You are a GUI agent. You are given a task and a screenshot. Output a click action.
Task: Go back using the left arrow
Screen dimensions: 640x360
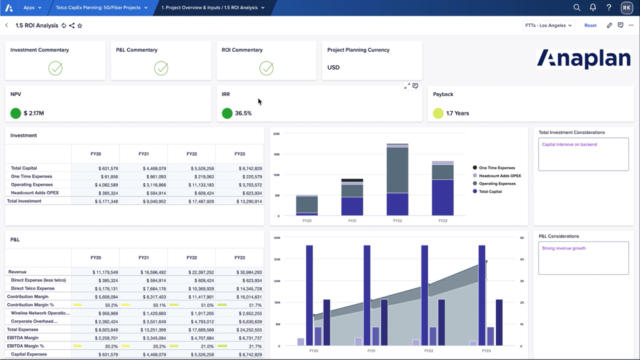point(7,25)
